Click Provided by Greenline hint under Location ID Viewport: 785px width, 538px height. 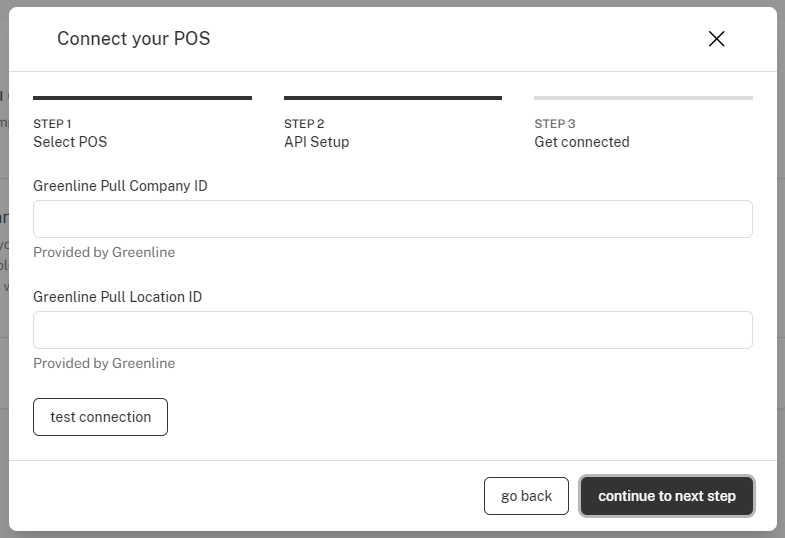(104, 363)
